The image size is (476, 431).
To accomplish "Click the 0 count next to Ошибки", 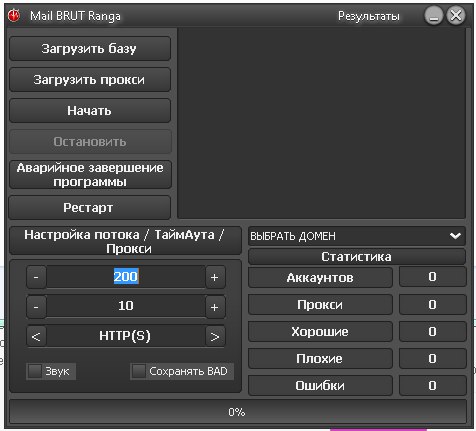I will pyautogui.click(x=433, y=385).
